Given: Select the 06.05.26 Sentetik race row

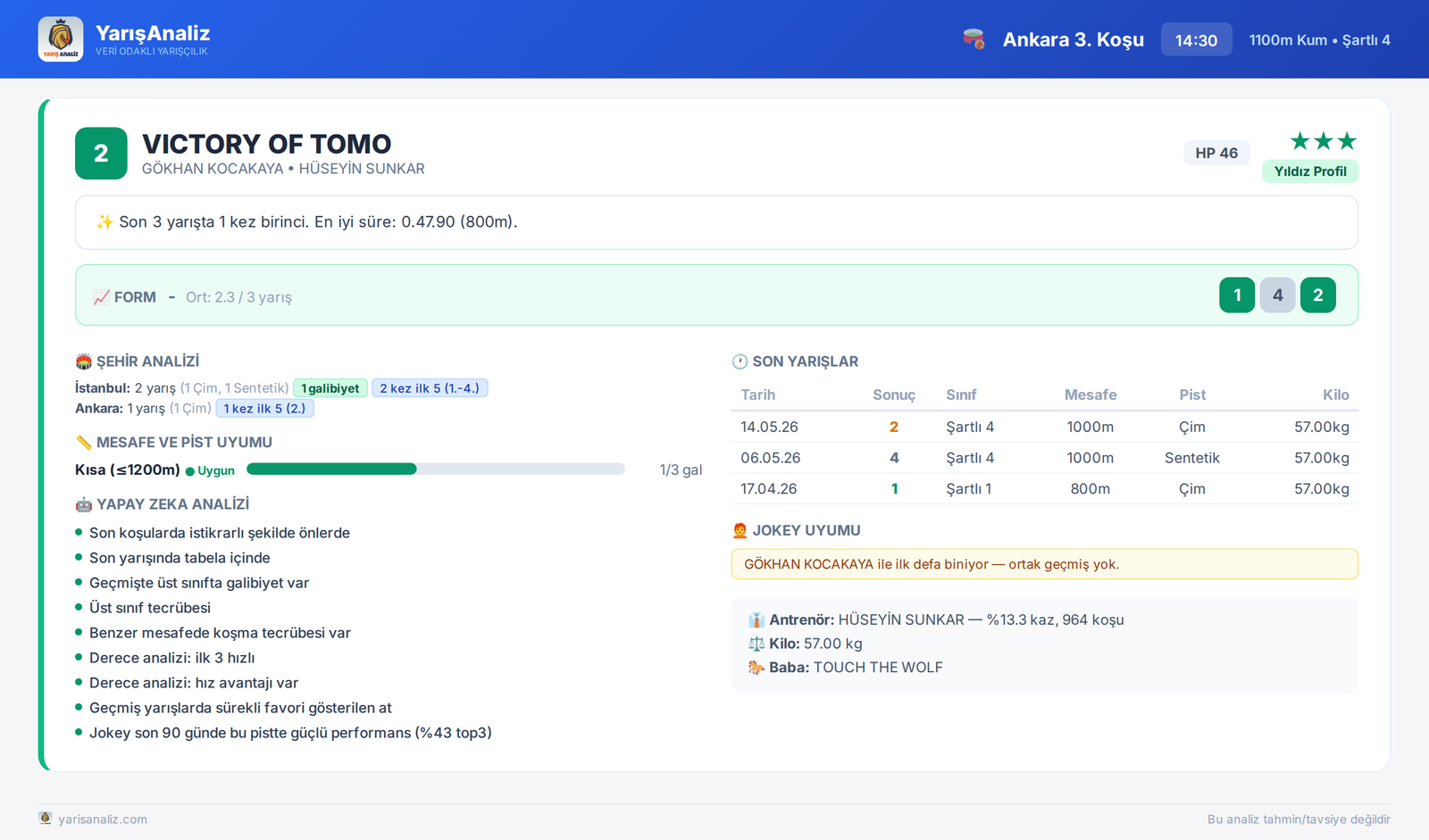Looking at the screenshot, I should (x=1045, y=458).
